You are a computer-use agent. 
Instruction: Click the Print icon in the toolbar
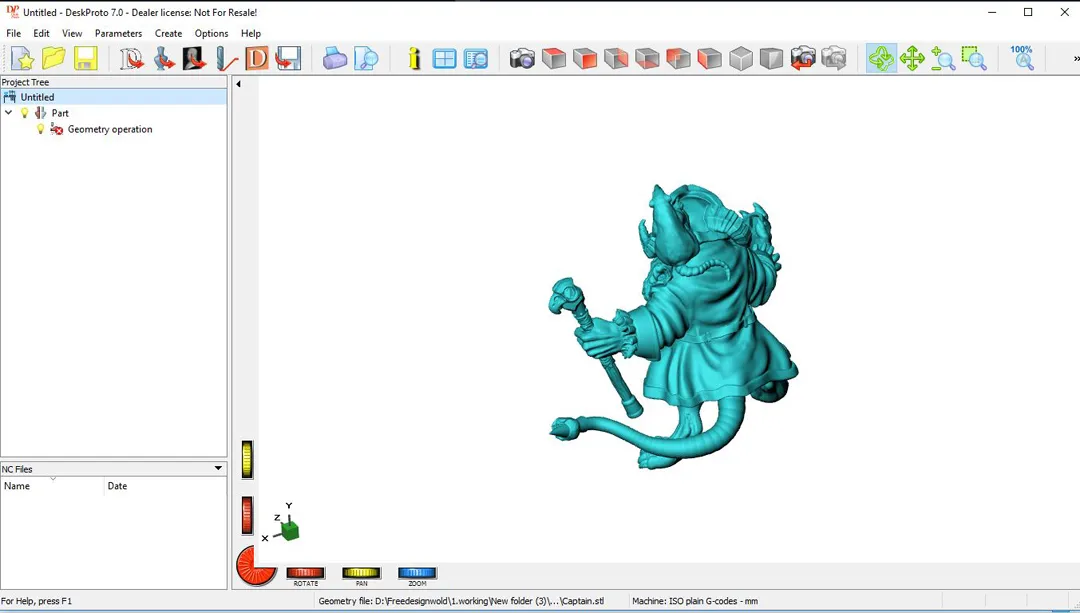pos(335,59)
